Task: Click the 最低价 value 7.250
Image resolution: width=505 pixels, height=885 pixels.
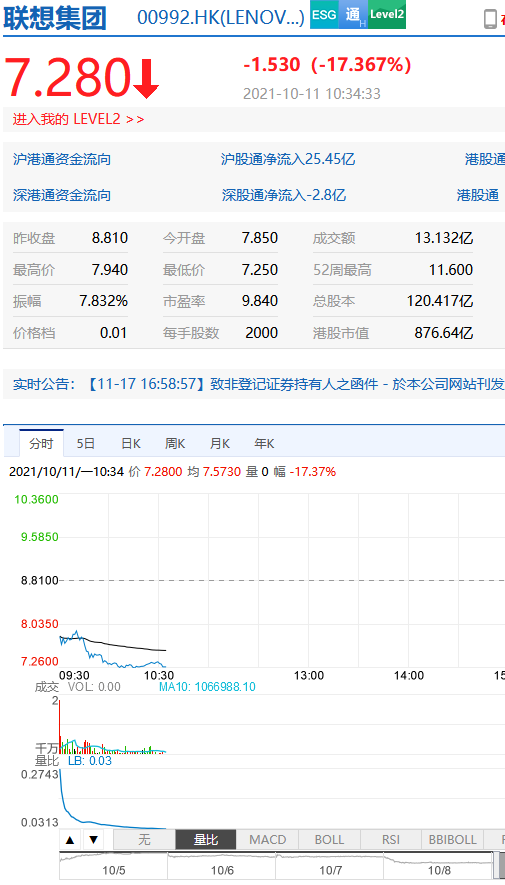Action: pos(260,270)
